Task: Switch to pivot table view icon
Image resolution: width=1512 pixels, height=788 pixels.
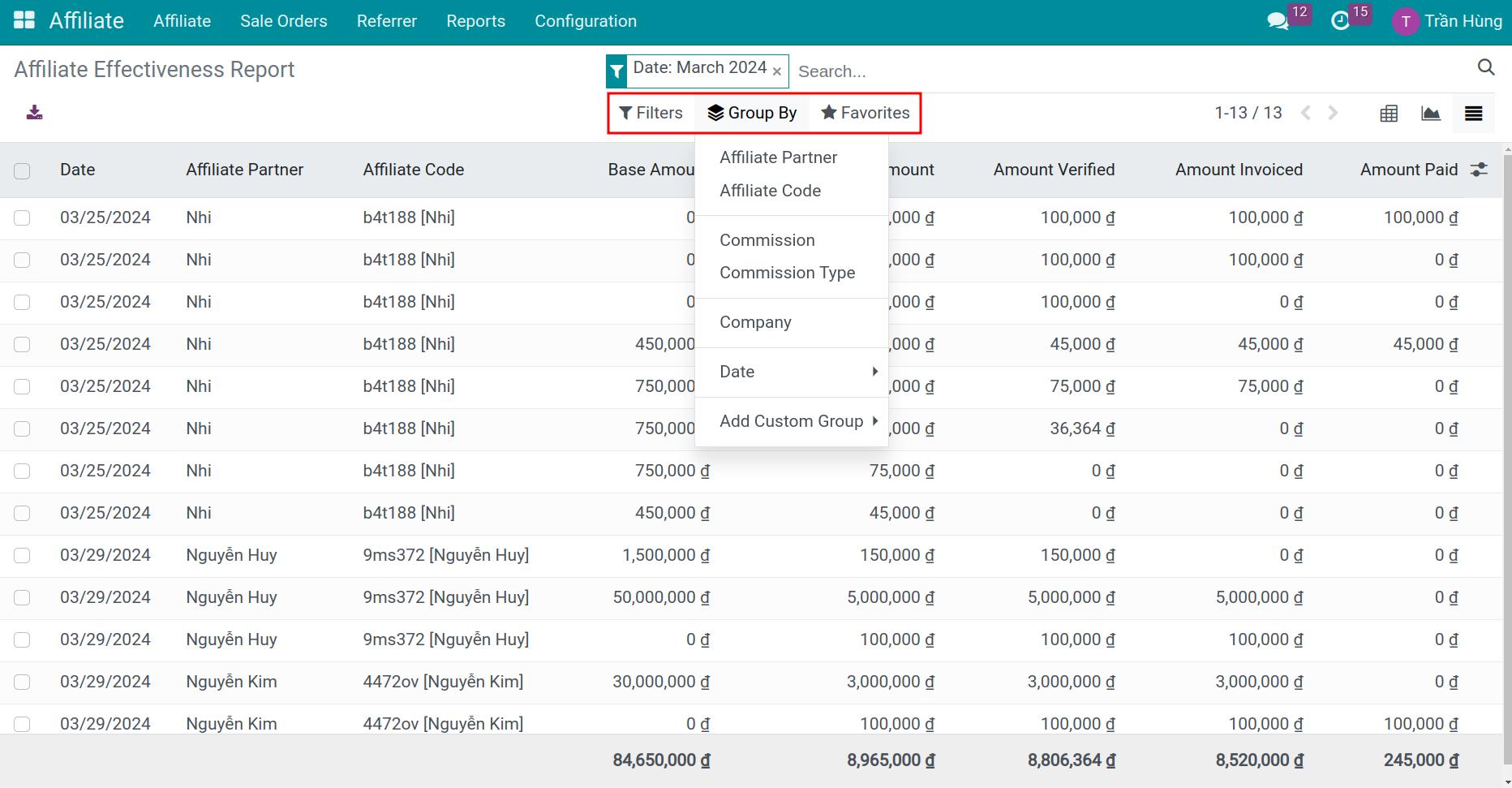Action: (x=1389, y=114)
